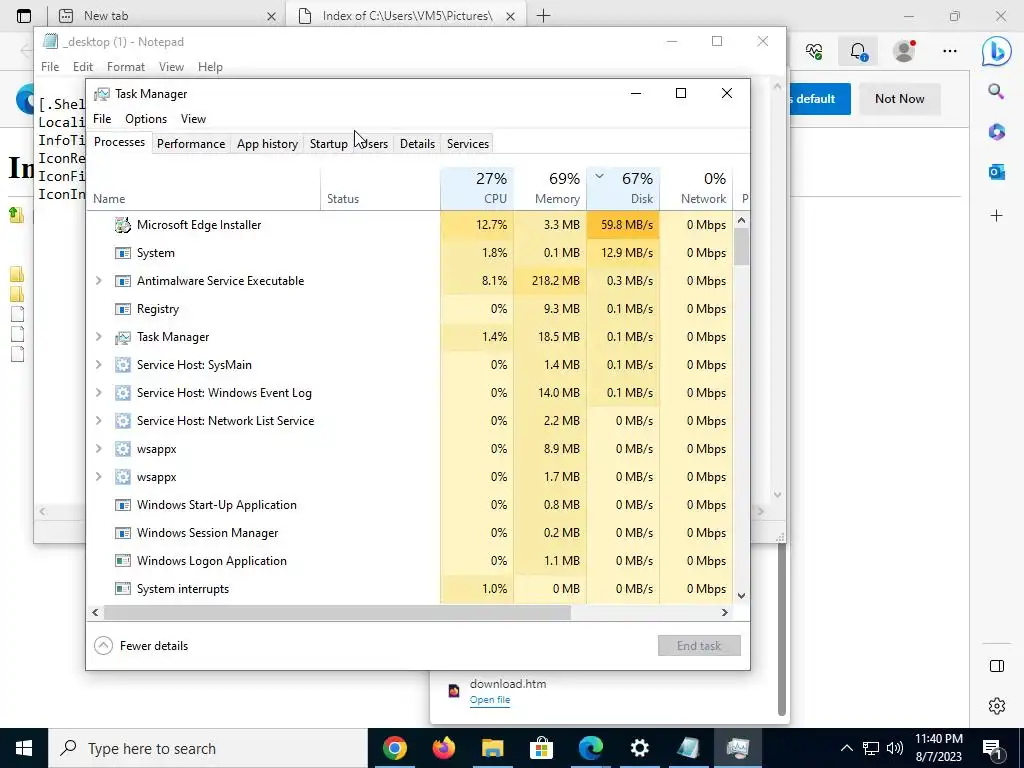This screenshot has height=768, width=1024.
Task: Select Windows Start-Up Application row
Action: click(x=410, y=505)
